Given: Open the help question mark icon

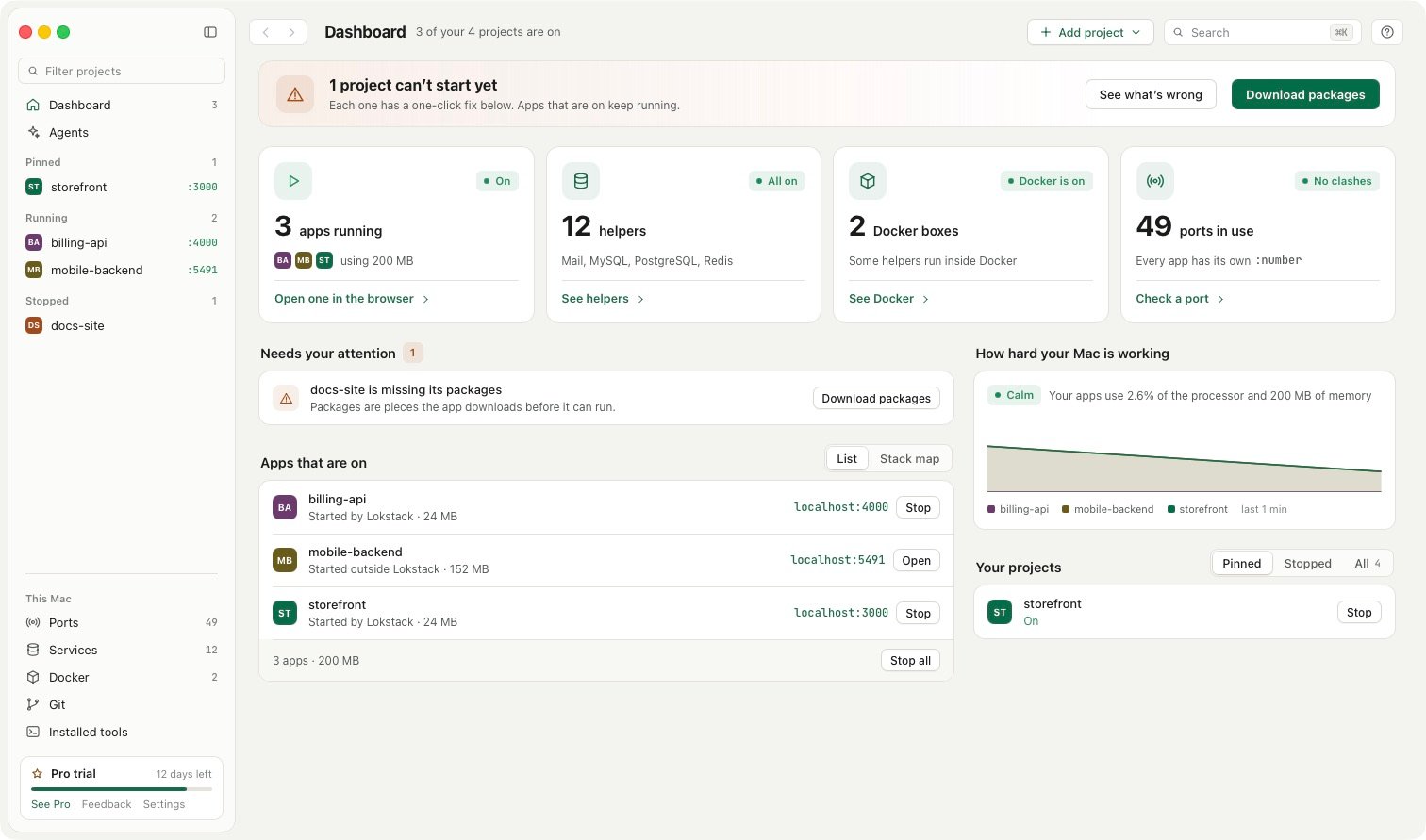Looking at the screenshot, I should pyautogui.click(x=1387, y=32).
